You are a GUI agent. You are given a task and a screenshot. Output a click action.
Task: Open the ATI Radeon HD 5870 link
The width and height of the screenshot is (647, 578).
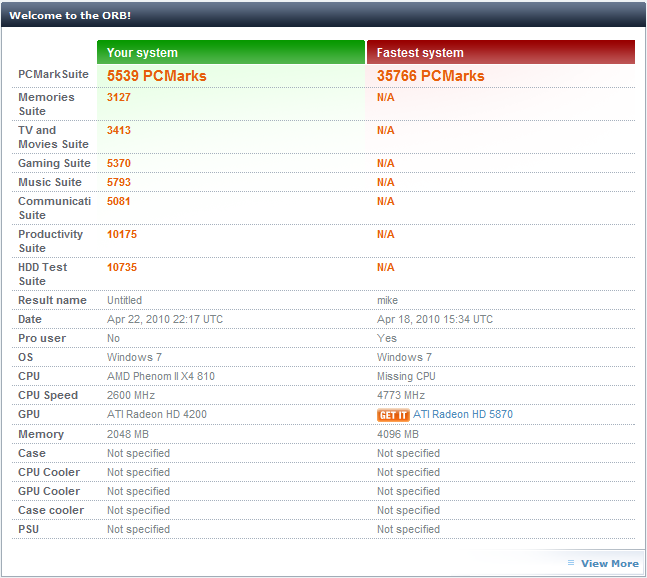click(463, 414)
